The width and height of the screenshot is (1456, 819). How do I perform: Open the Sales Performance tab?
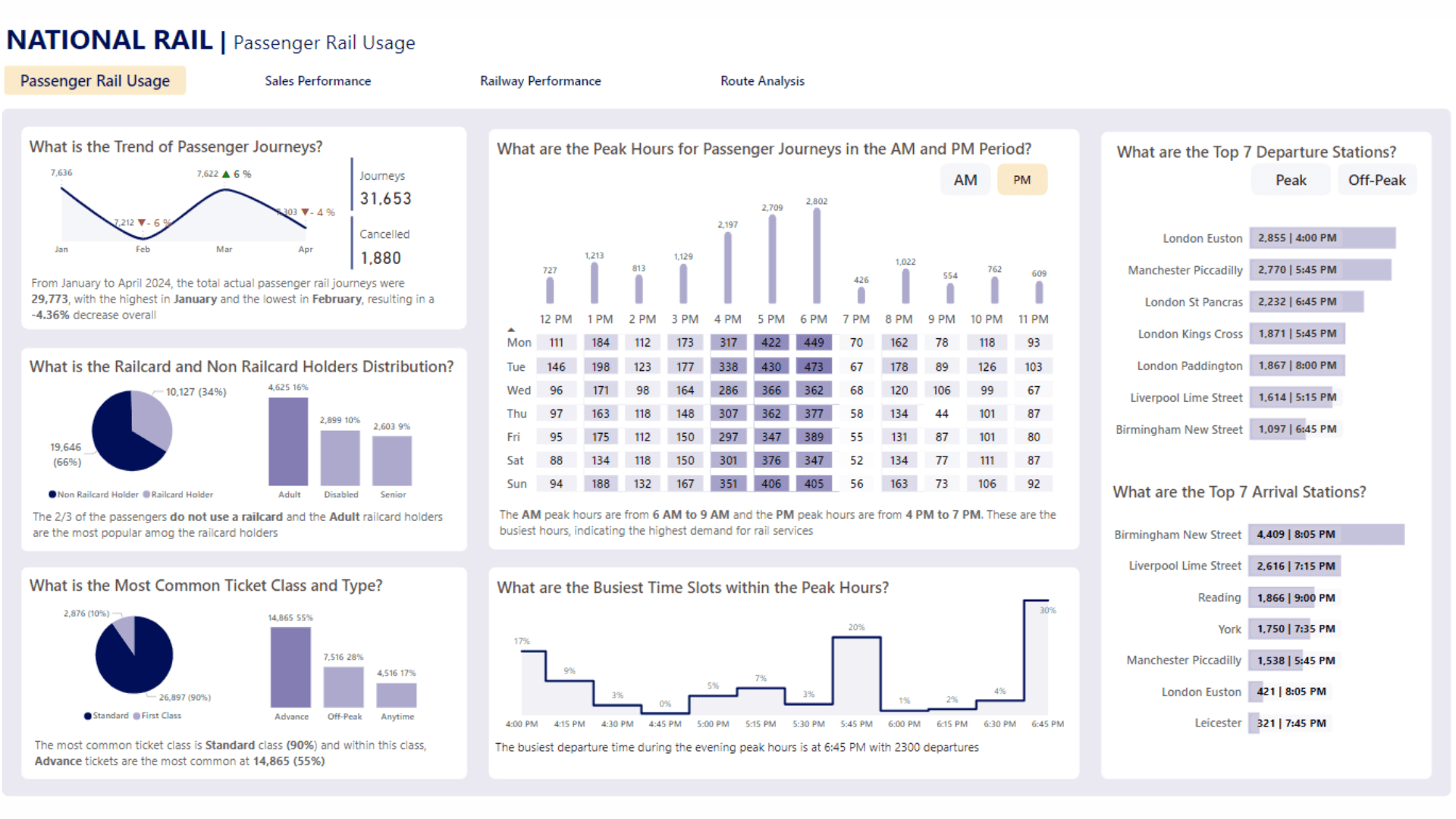[x=318, y=80]
